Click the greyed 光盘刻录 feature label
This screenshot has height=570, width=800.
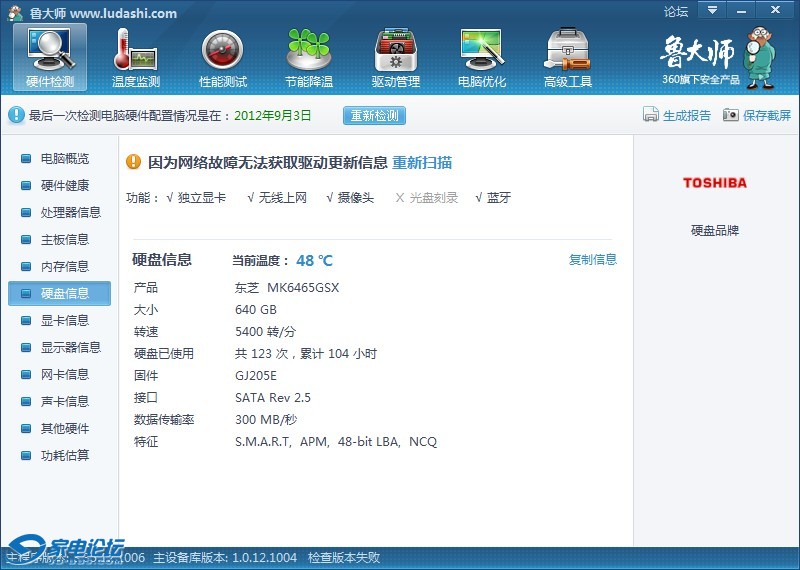pos(434,197)
